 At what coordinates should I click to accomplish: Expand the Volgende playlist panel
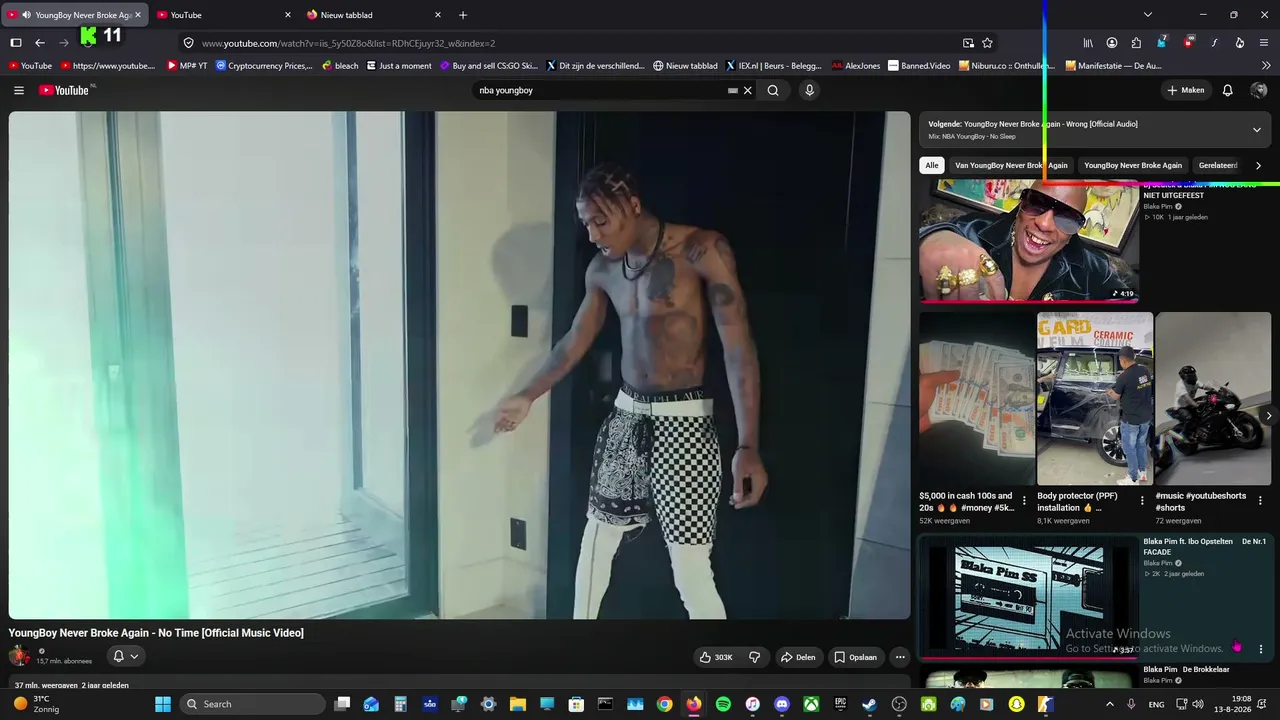point(1257,130)
